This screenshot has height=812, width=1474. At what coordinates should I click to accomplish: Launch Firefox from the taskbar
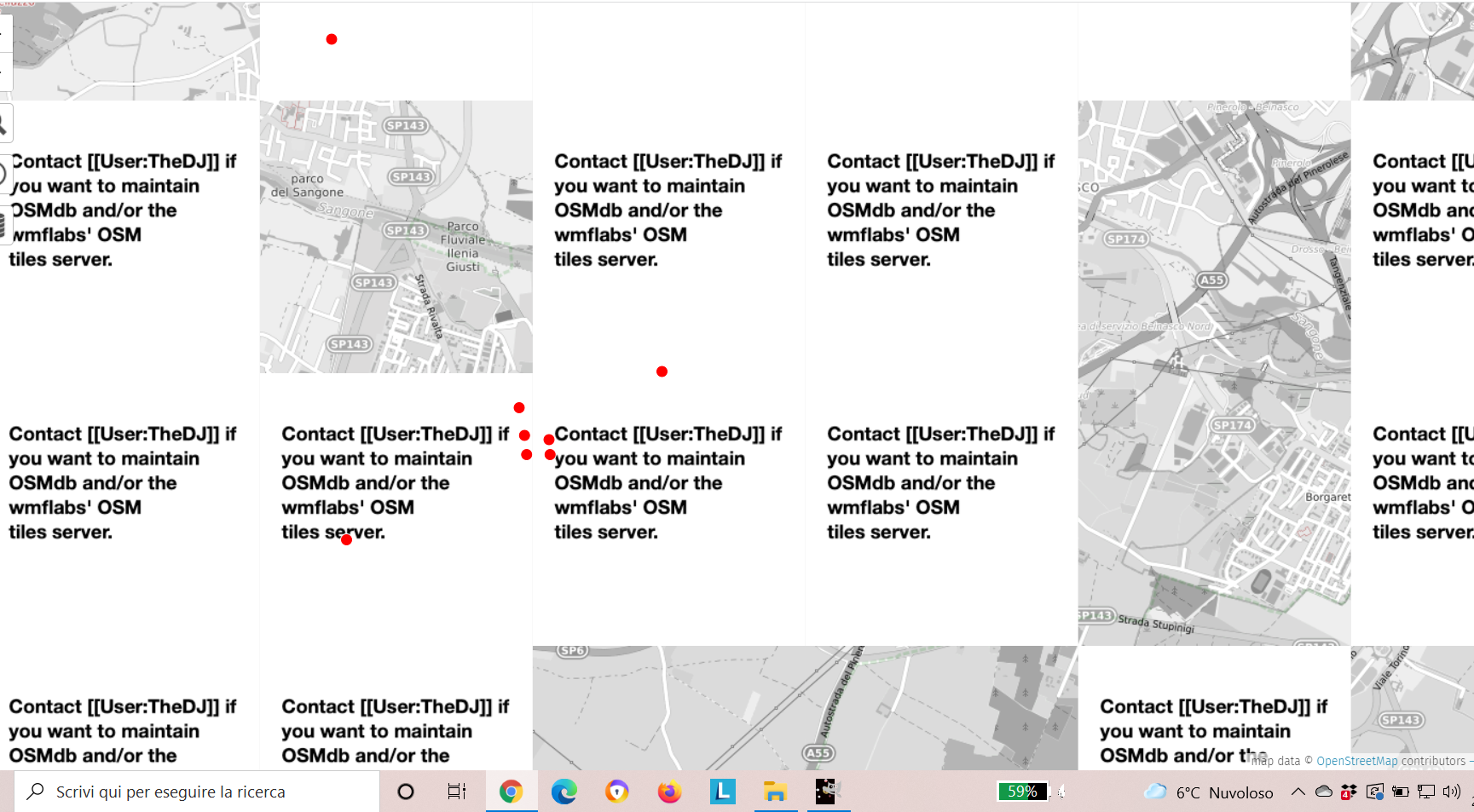coord(669,792)
